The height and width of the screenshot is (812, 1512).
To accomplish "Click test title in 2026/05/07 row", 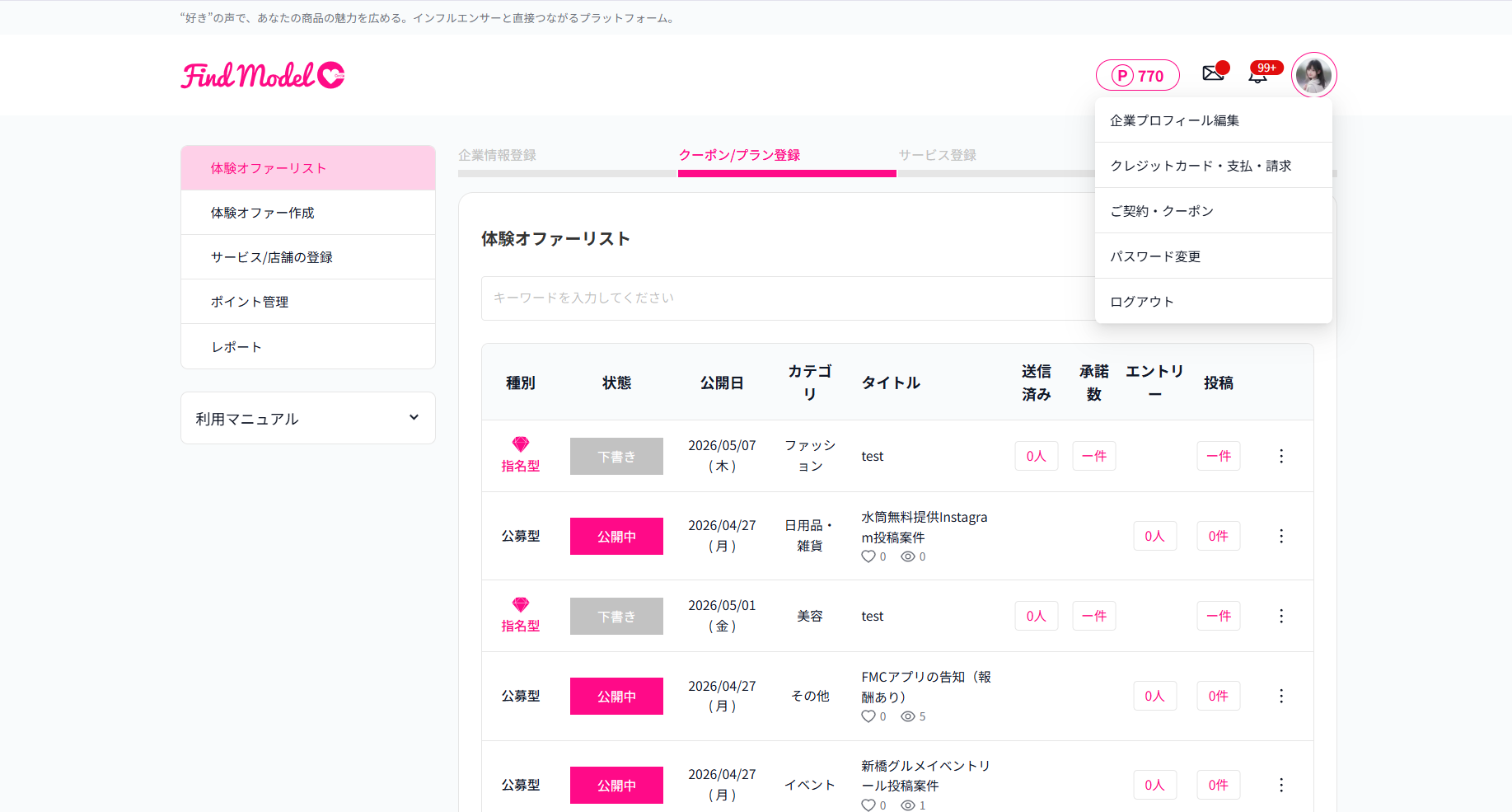I will [873, 456].
